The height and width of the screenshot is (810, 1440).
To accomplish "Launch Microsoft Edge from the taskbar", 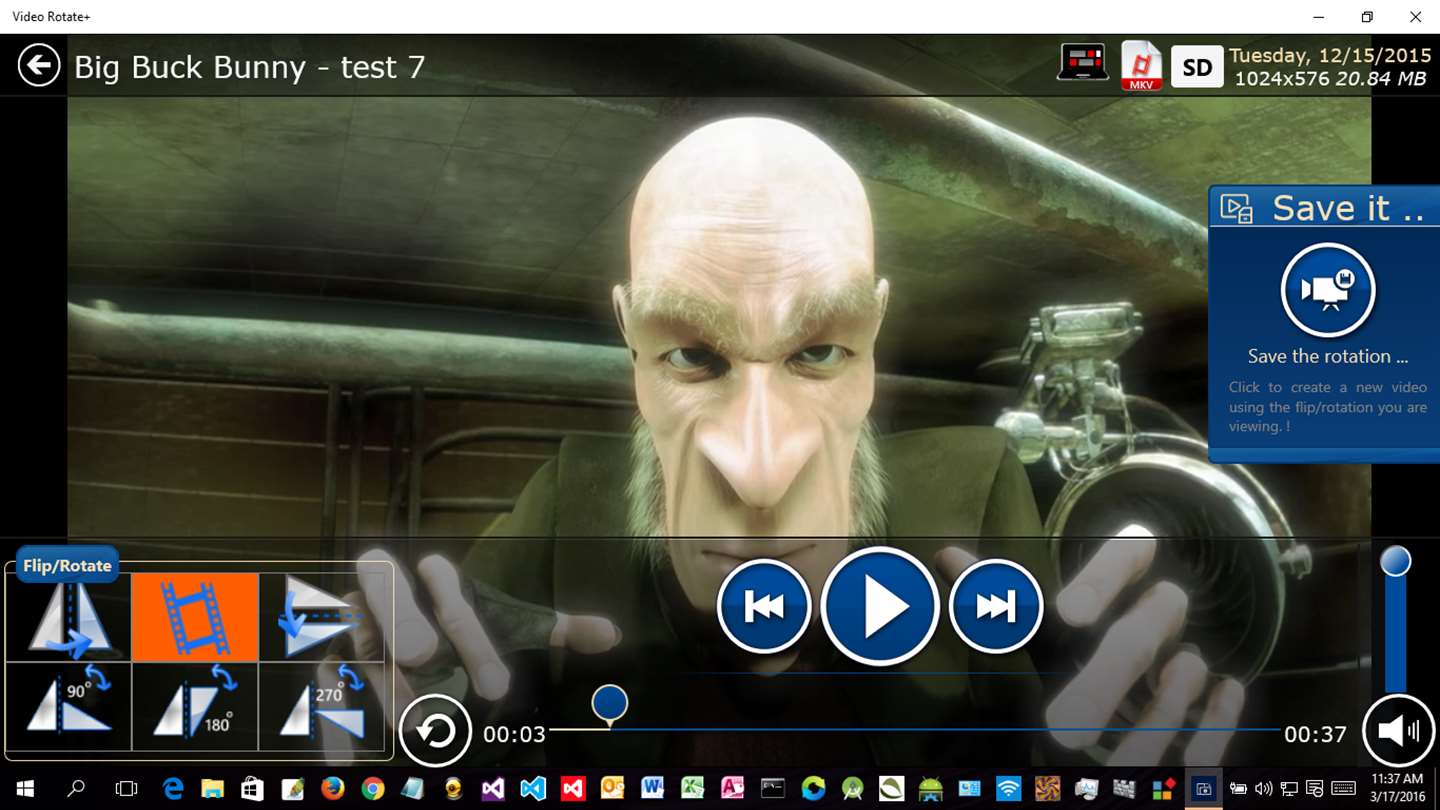I will [x=173, y=789].
